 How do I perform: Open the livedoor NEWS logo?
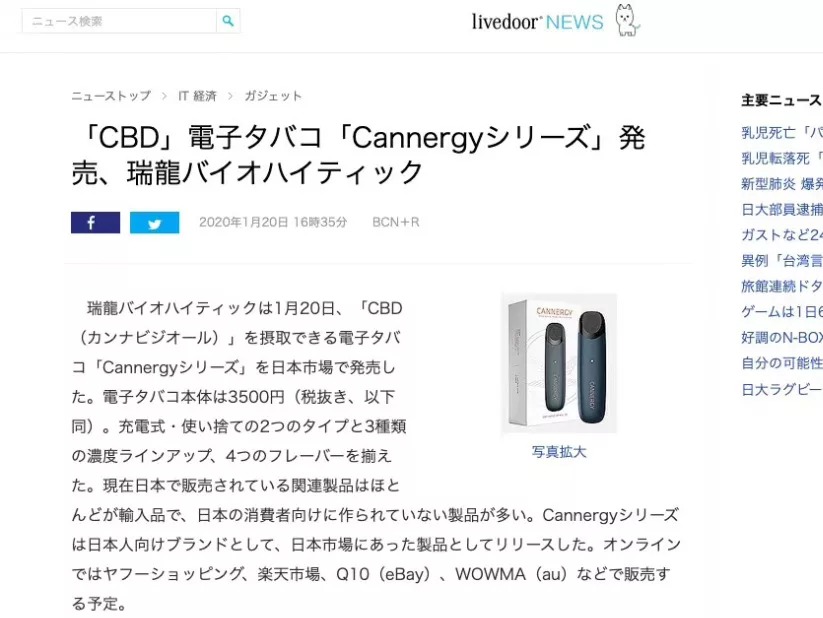pyautogui.click(x=537, y=22)
